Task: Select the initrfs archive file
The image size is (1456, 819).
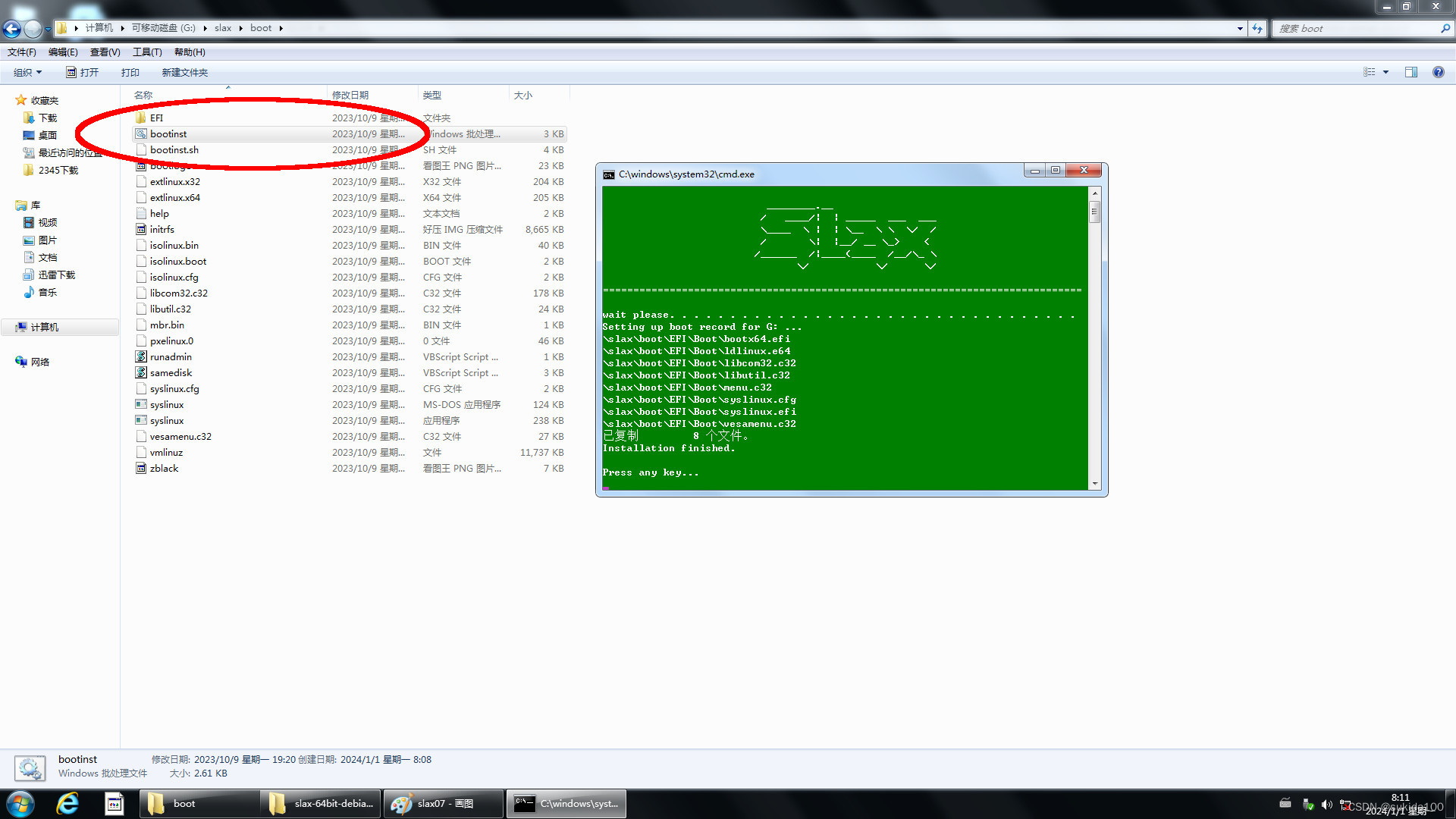Action: (162, 229)
